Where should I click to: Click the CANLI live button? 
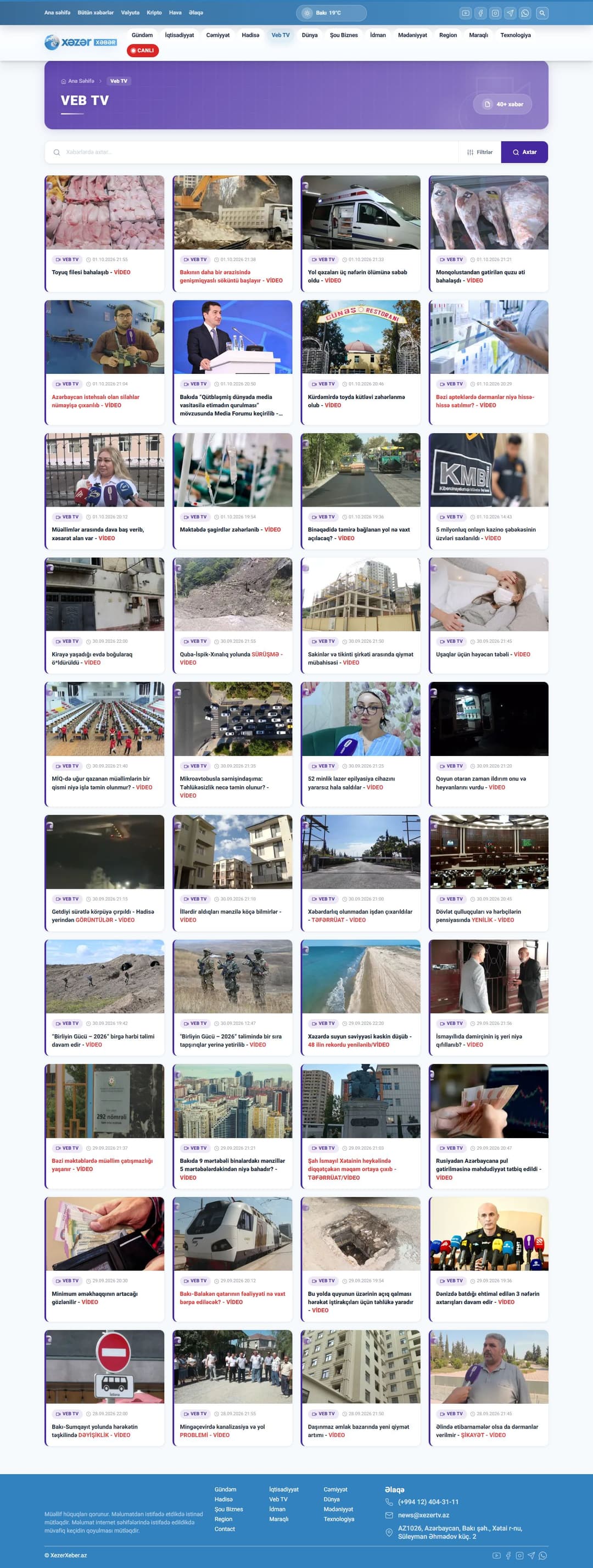click(x=142, y=51)
